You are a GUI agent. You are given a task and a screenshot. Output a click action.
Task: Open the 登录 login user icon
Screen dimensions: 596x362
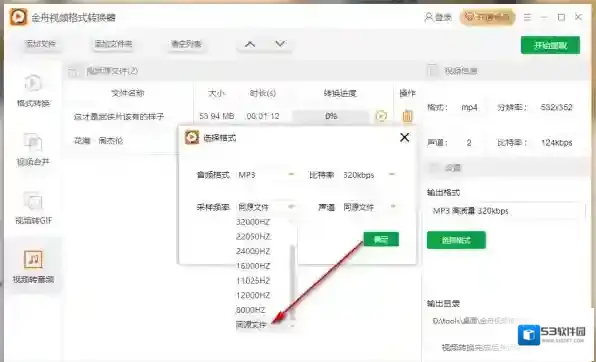[x=428, y=17]
